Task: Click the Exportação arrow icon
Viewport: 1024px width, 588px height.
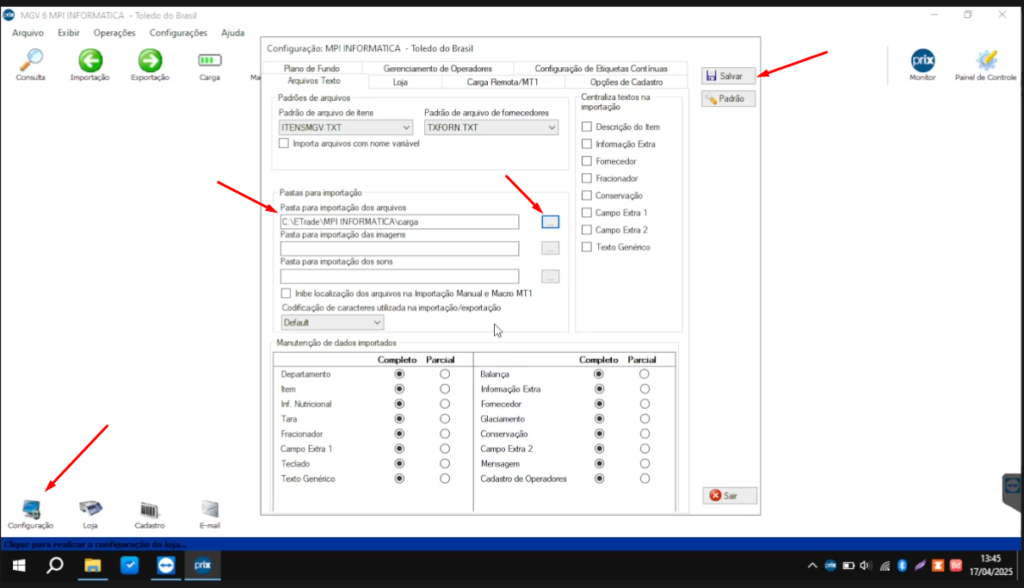Action: (x=150, y=60)
